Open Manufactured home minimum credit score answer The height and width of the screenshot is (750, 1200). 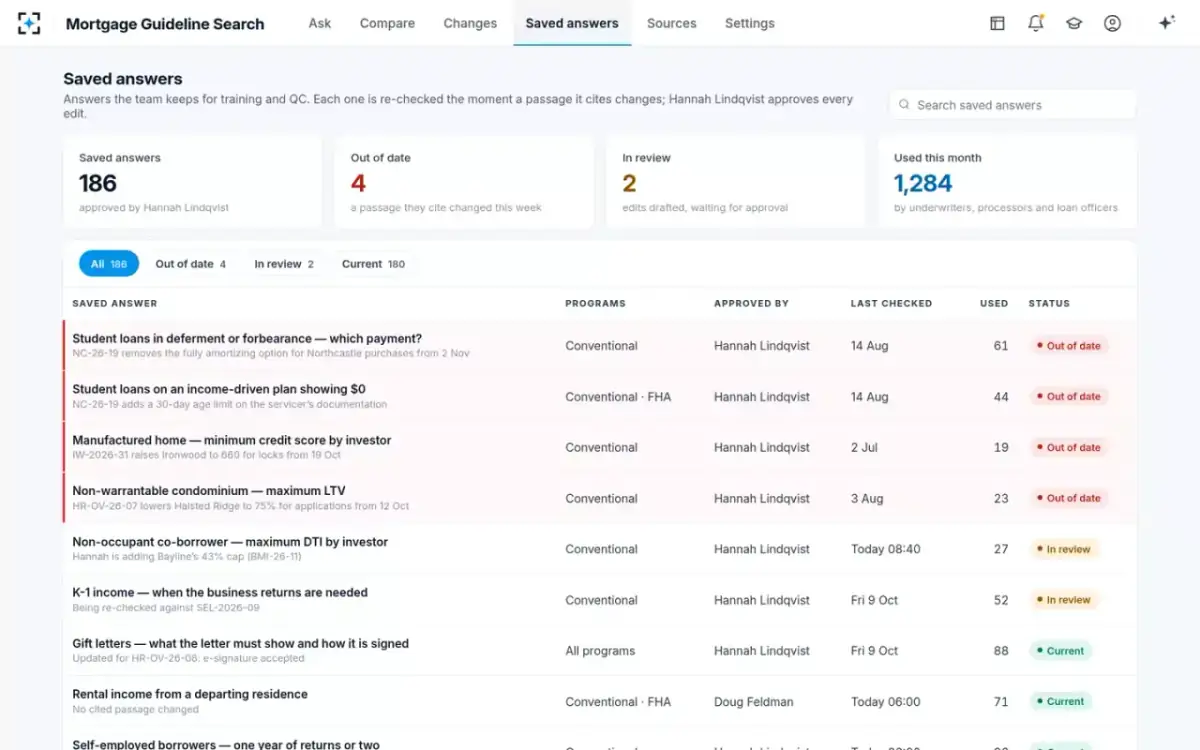coord(600,447)
